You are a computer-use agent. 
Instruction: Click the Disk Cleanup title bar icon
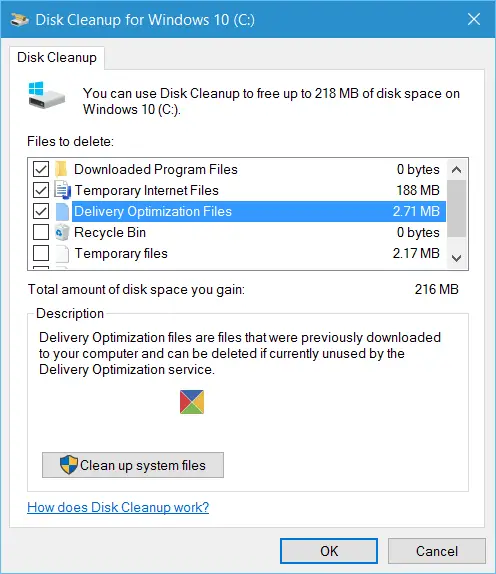[19, 19]
